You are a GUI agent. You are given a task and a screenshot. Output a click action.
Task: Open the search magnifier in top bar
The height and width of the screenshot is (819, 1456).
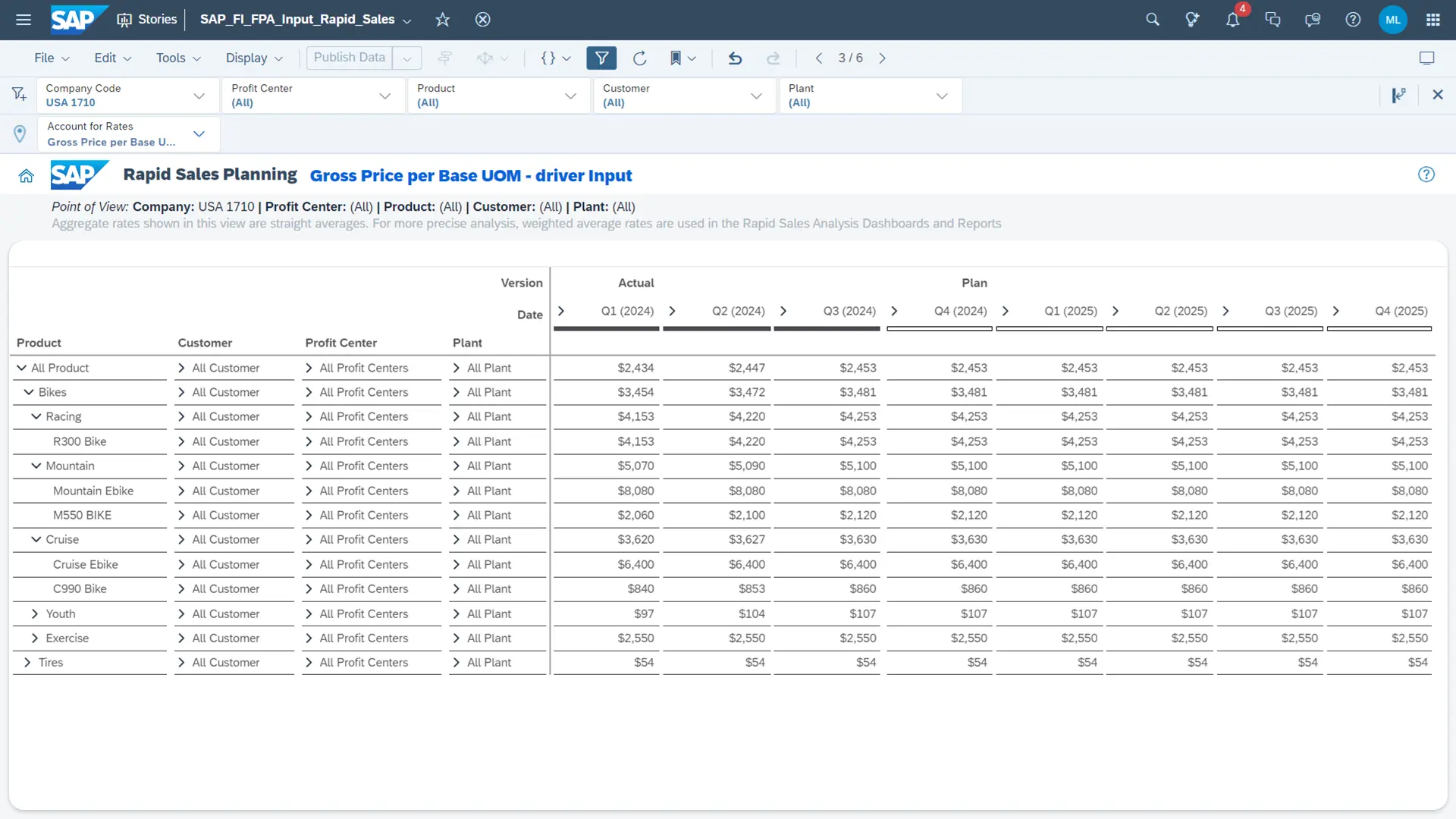coord(1153,20)
